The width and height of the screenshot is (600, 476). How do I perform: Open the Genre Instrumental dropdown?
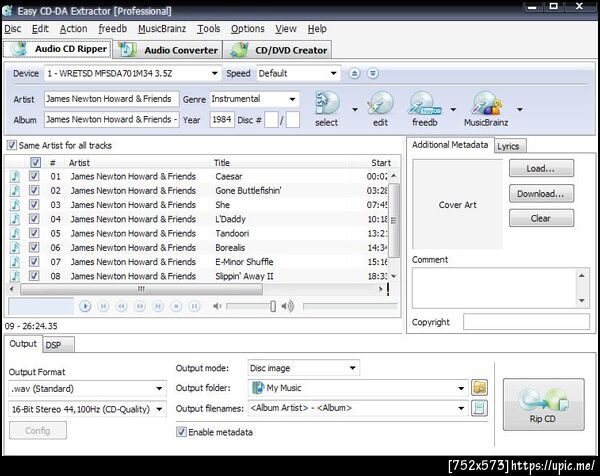[x=254, y=99]
